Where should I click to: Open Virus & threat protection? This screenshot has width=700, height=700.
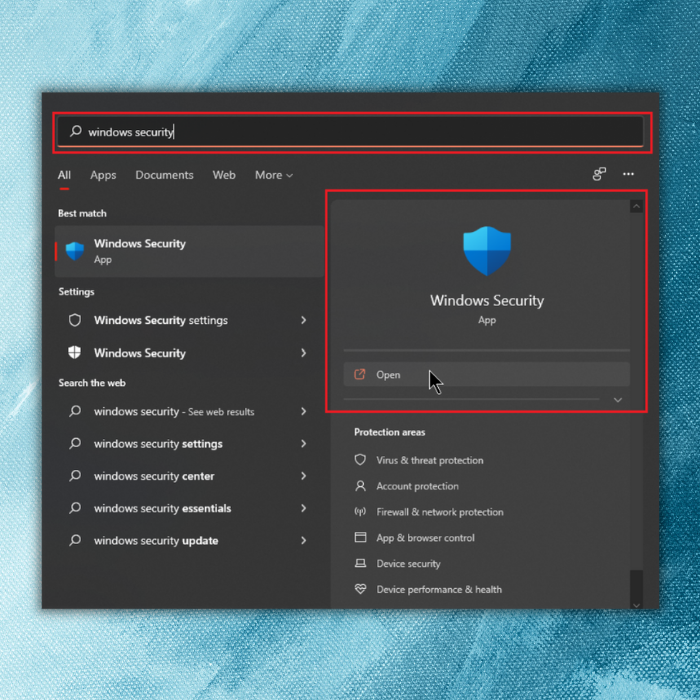pyautogui.click(x=429, y=460)
